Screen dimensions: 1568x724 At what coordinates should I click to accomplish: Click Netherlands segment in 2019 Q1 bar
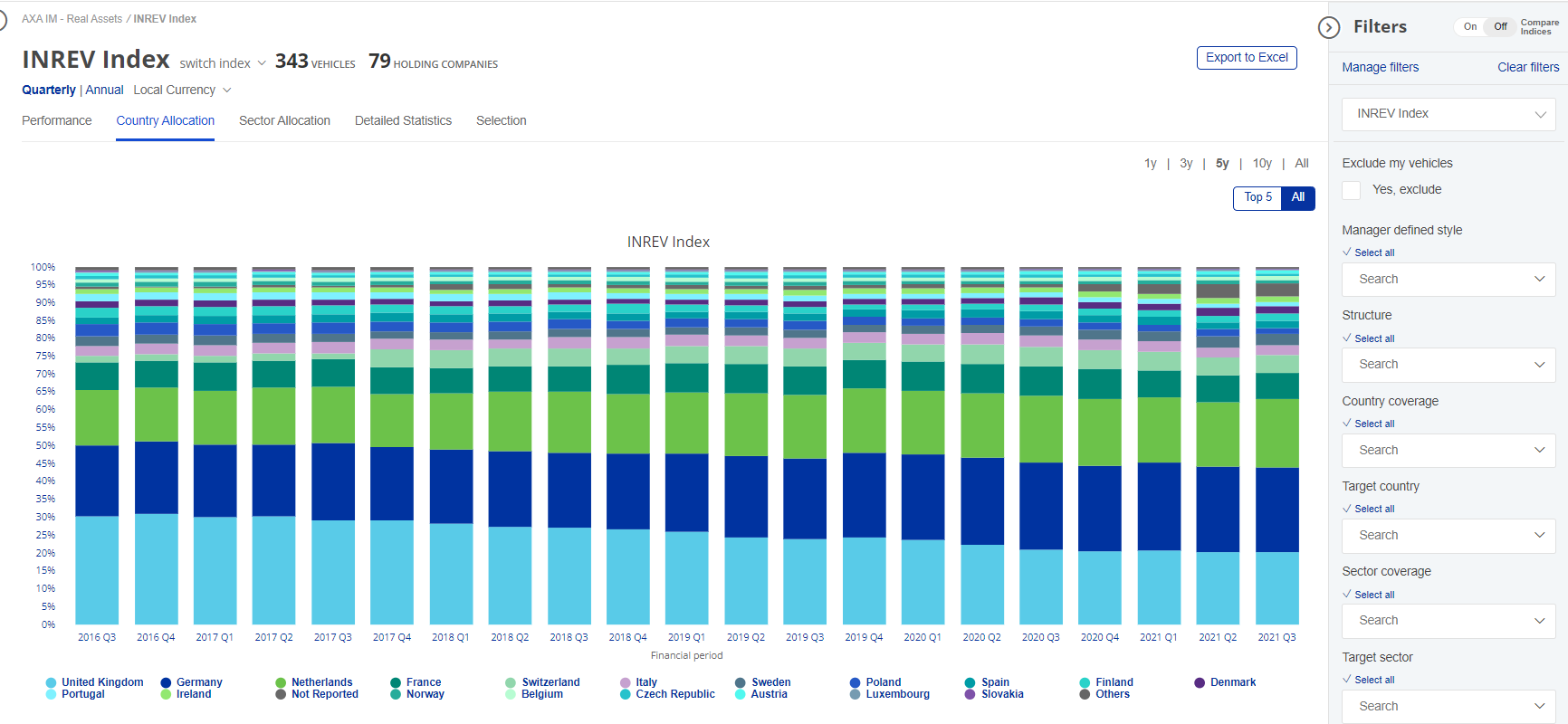click(x=687, y=424)
